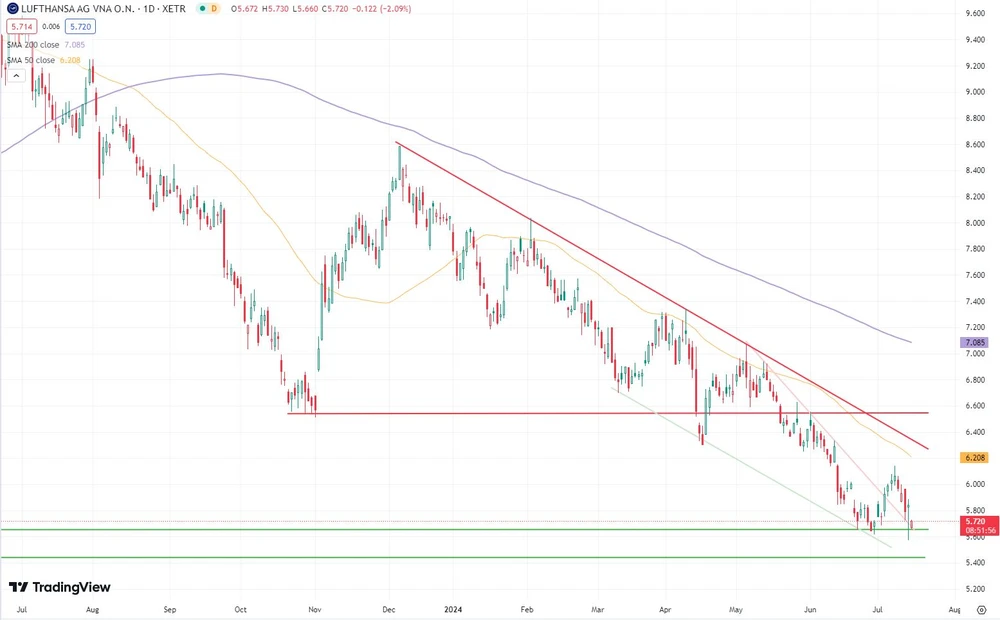Click the bid price 5.714 button
Viewport: 1000px width, 620px height.
tap(22, 26)
